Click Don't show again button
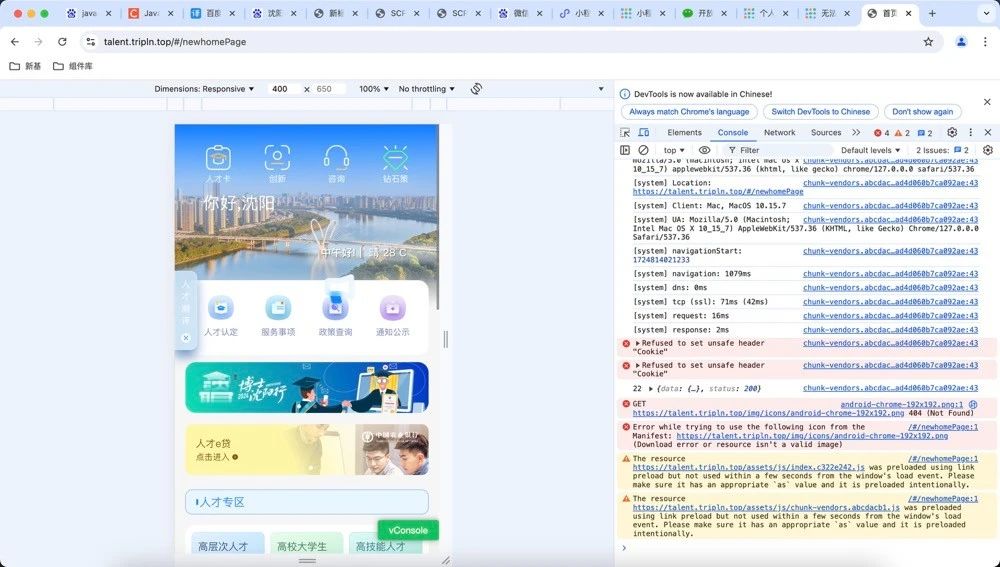This screenshot has height=567, width=1000. (x=922, y=112)
